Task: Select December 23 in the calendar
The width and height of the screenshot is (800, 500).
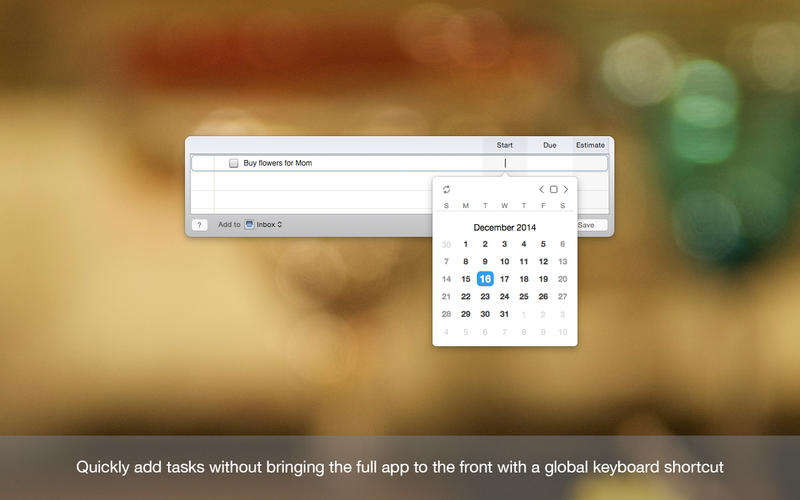Action: pos(485,296)
